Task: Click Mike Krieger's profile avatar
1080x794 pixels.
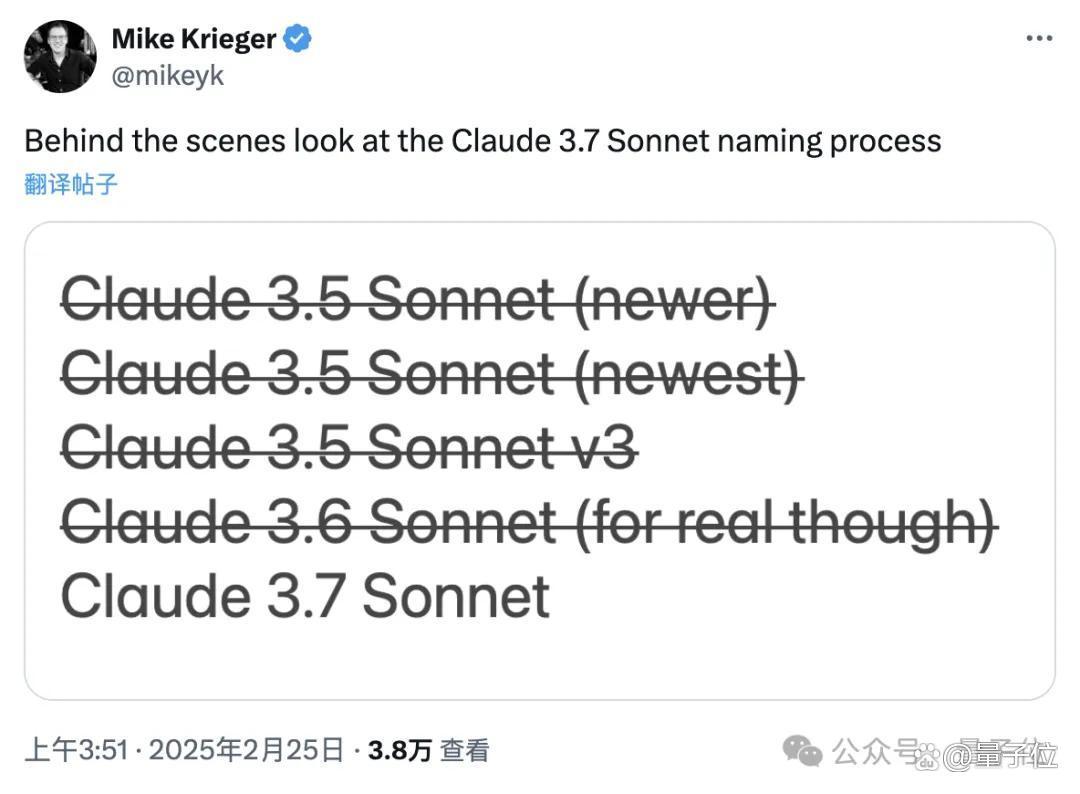Action: pos(60,57)
